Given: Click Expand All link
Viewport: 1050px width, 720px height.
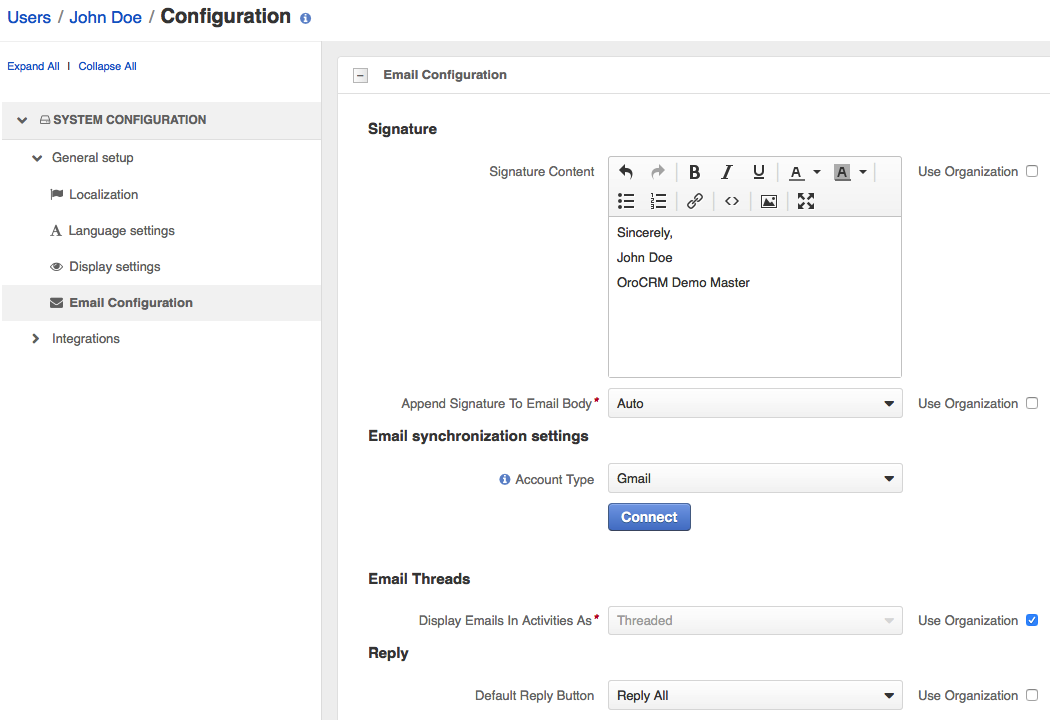Looking at the screenshot, I should (x=33, y=66).
